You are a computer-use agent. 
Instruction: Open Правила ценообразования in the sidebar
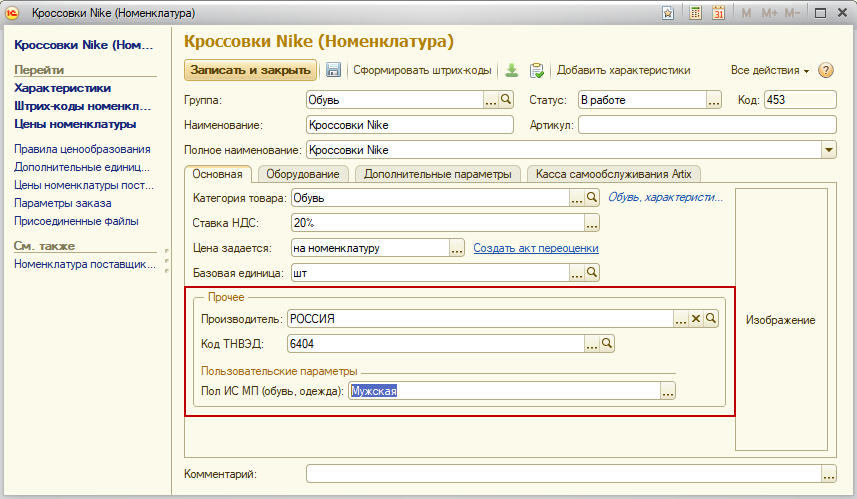(x=82, y=149)
